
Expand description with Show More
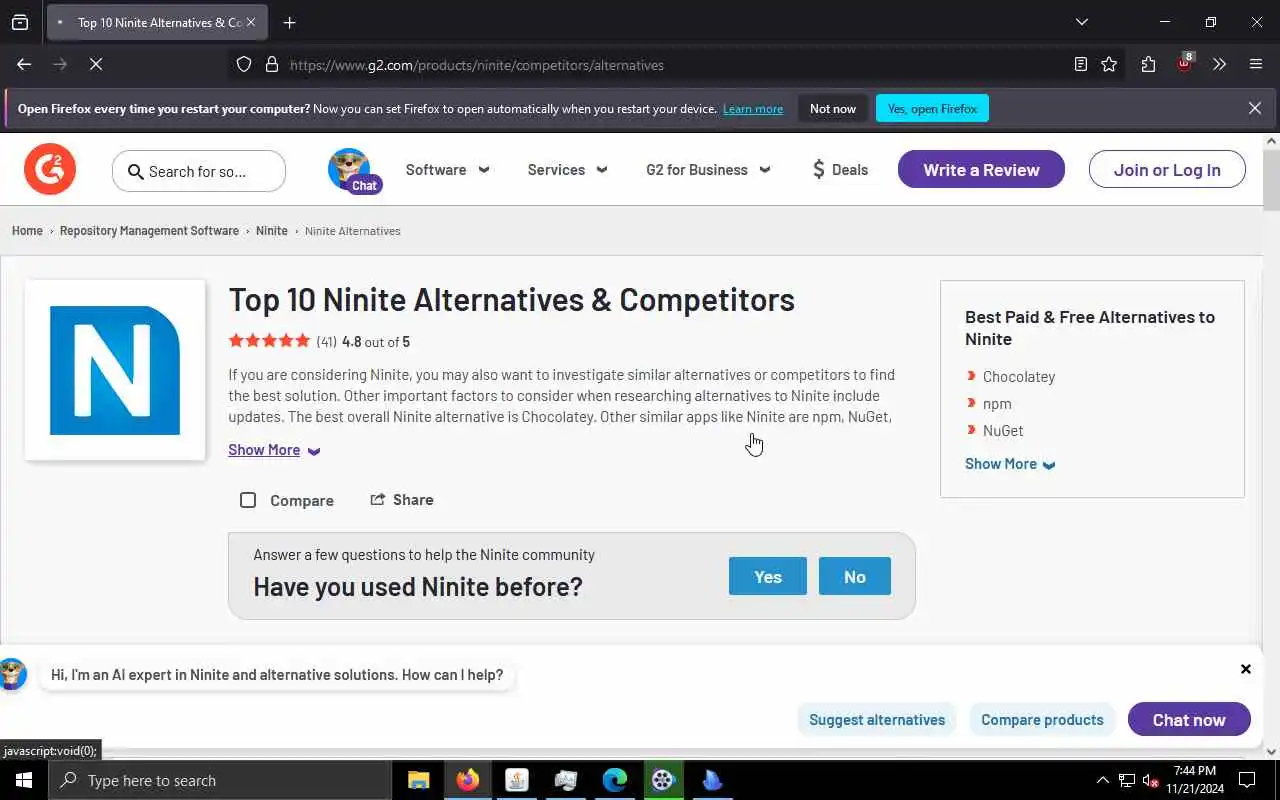click(274, 450)
